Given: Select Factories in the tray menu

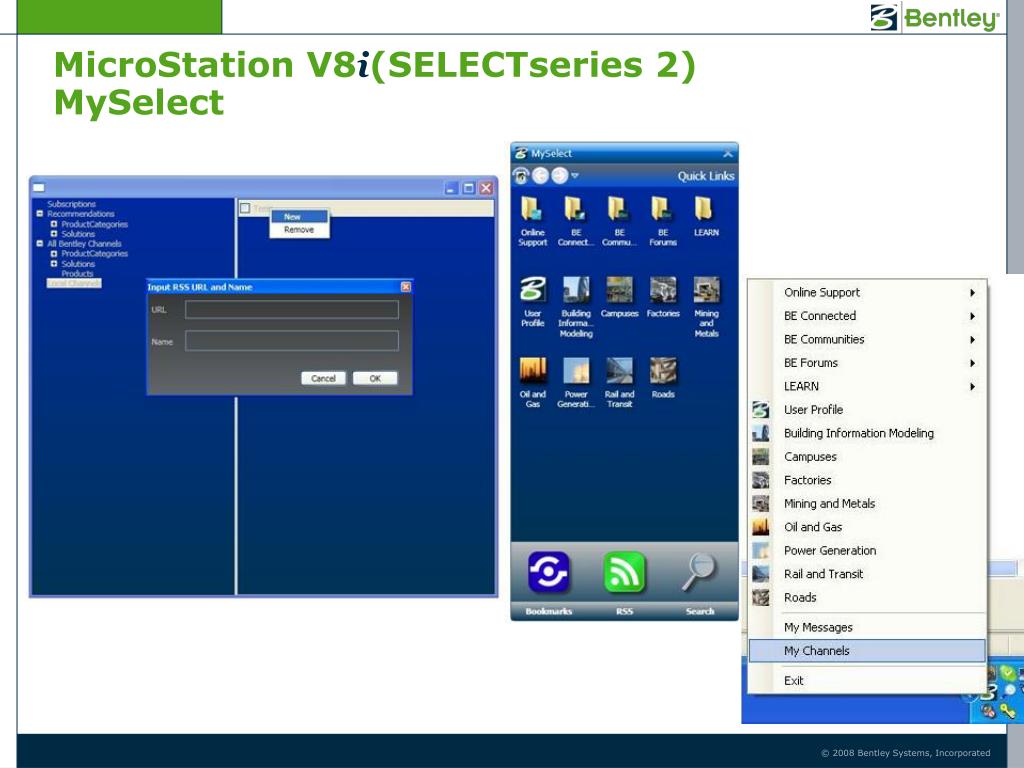Looking at the screenshot, I should click(x=867, y=481).
